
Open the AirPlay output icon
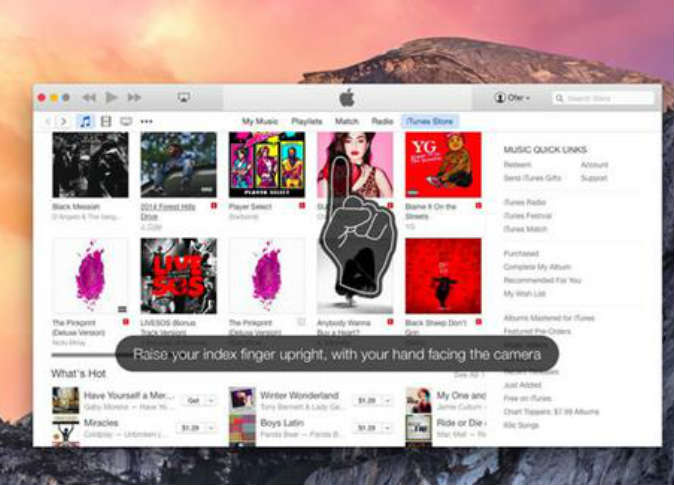coord(184,97)
